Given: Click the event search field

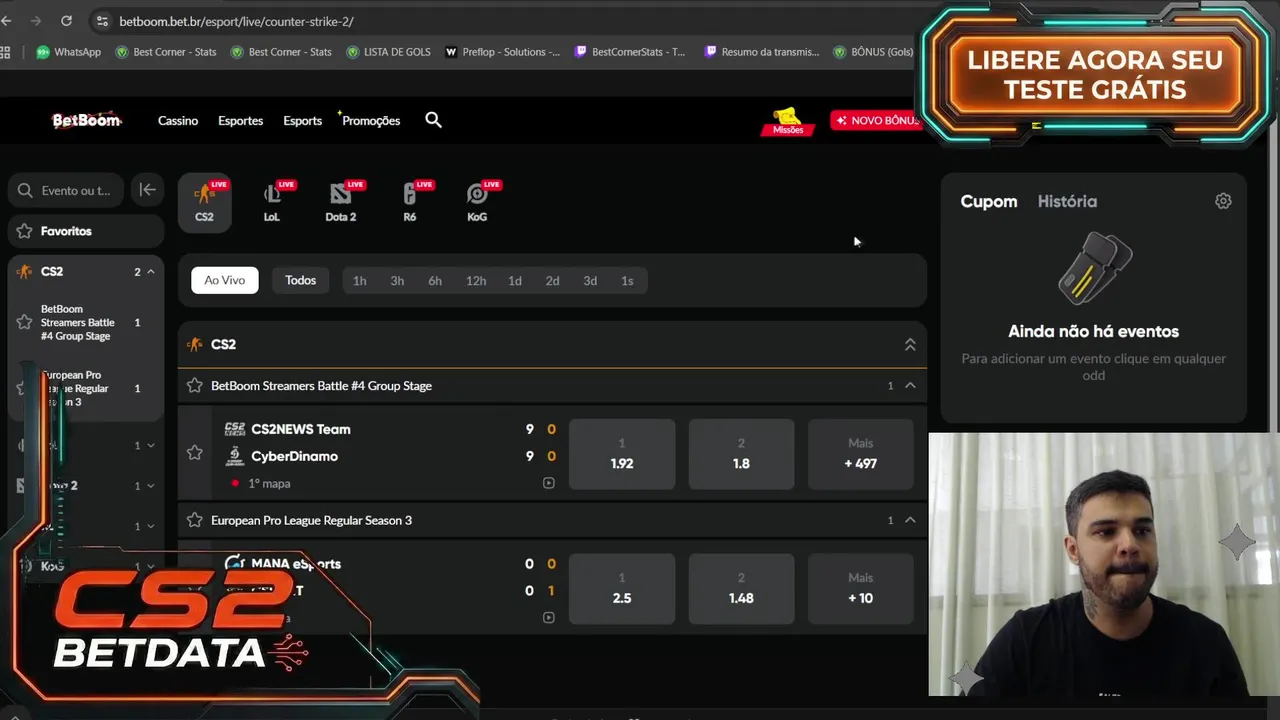Looking at the screenshot, I should point(66,190).
